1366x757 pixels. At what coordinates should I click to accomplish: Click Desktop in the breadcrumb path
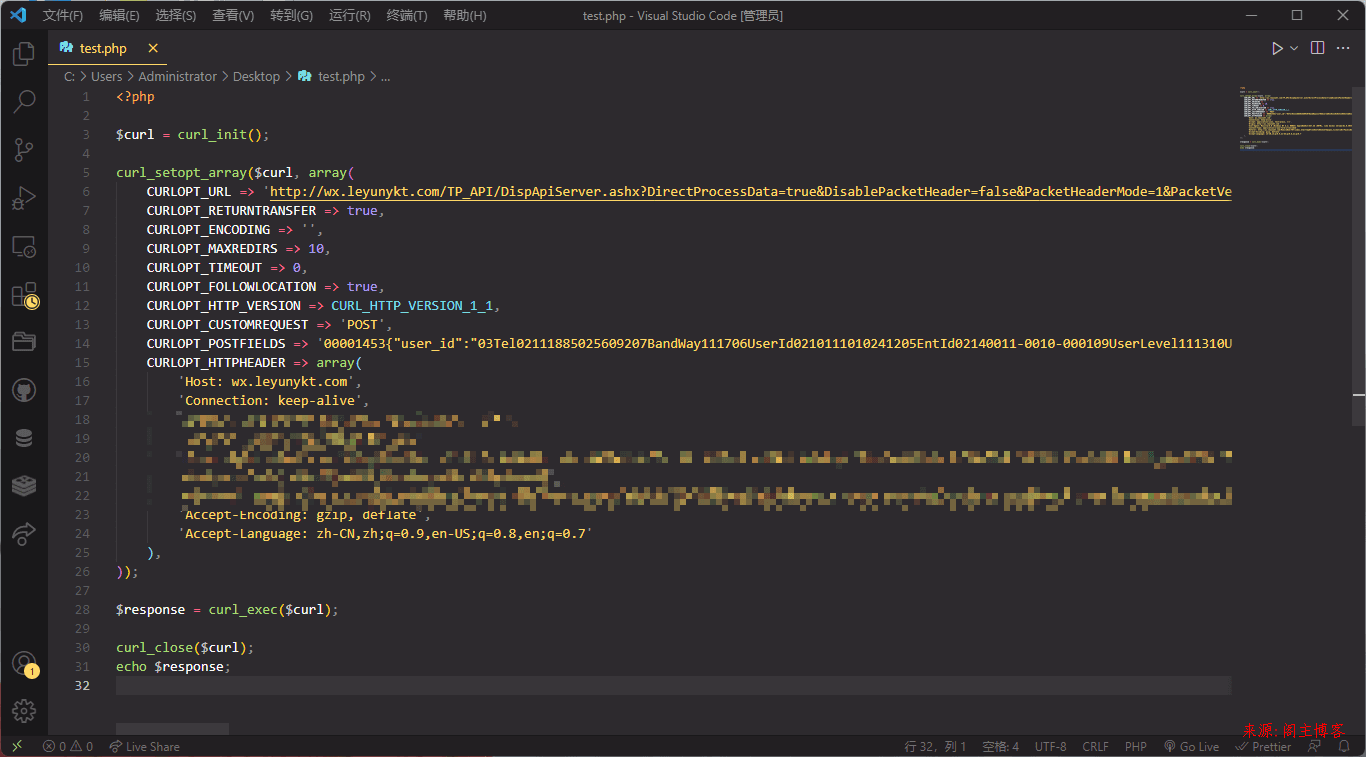click(256, 76)
